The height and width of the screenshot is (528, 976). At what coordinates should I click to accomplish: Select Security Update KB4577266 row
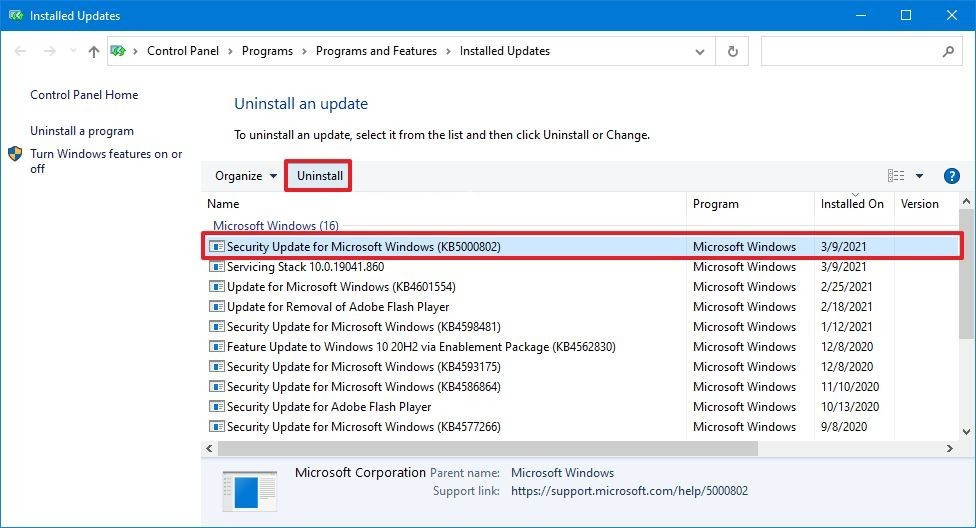(580, 427)
